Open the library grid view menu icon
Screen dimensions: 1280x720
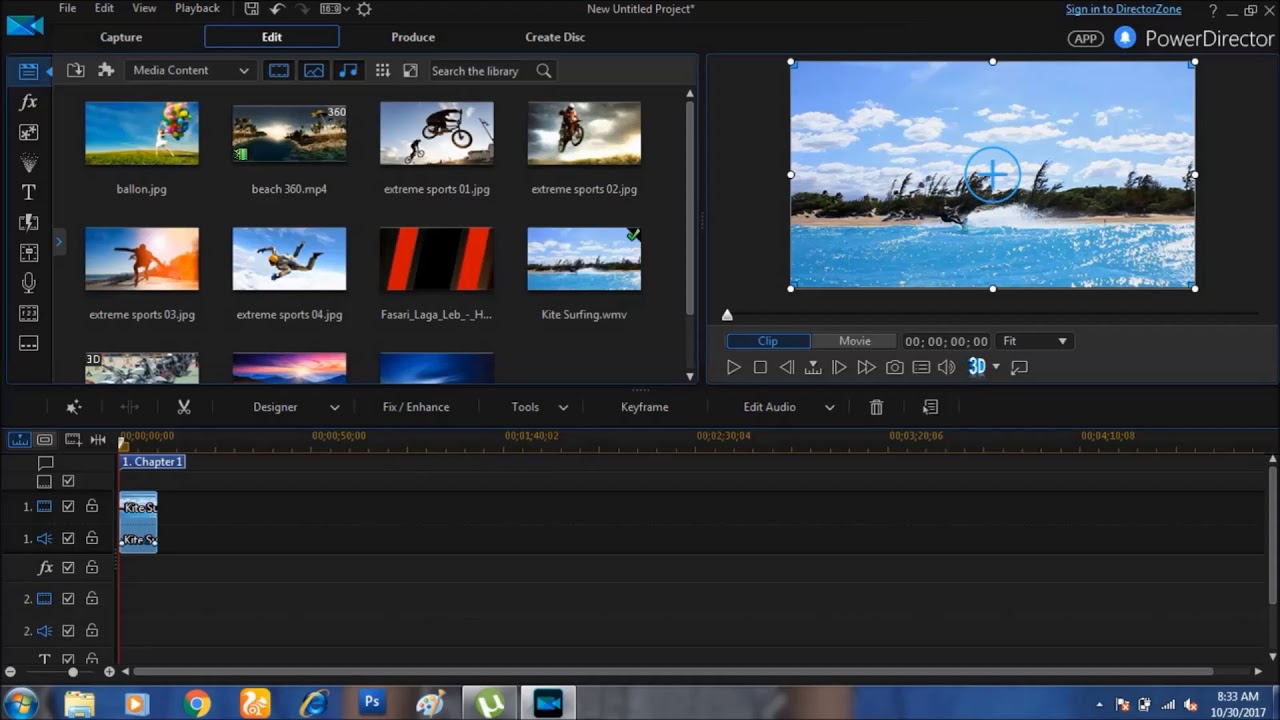tap(382, 71)
